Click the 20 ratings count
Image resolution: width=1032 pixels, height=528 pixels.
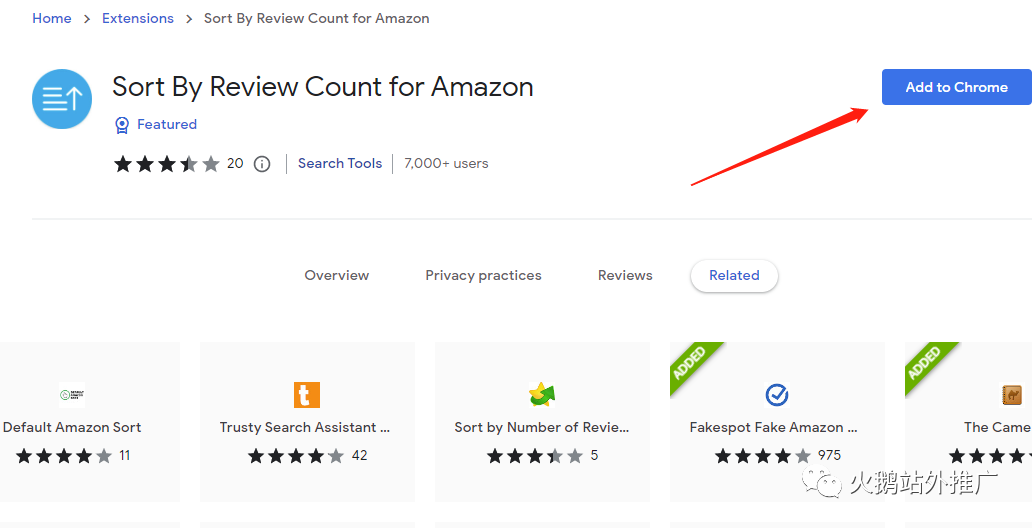click(235, 163)
